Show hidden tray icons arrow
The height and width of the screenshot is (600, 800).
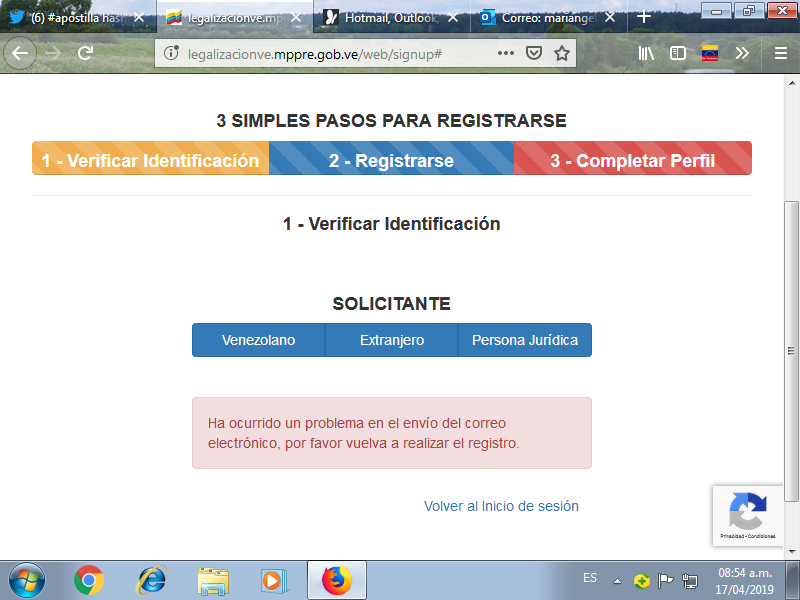617,581
